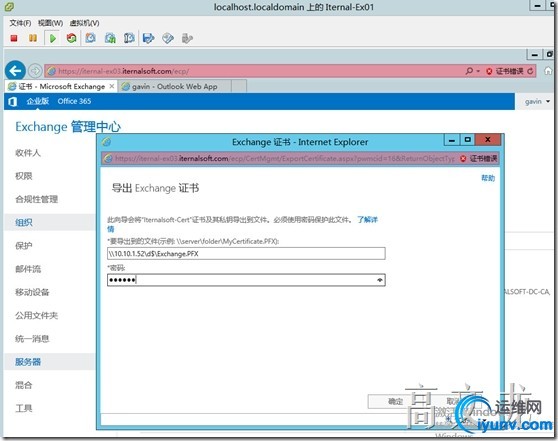Select the 企业版 link
558x441 pixels.
tap(37, 101)
